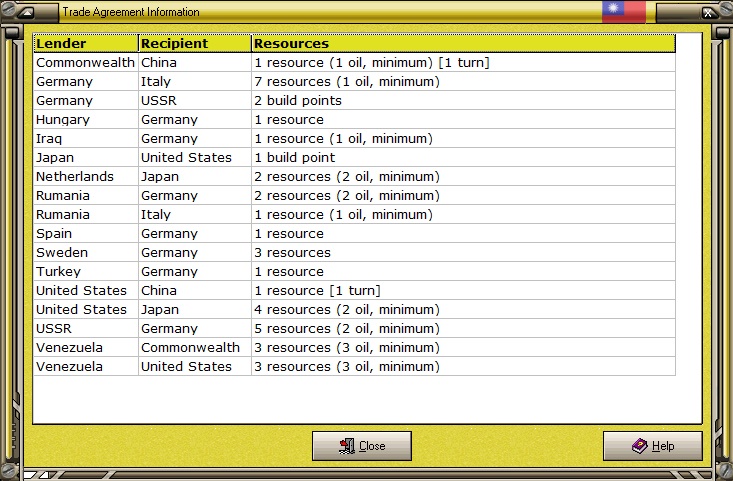Viewport: 733px width, 481px height.
Task: Select USSR recipient cell in Germany row
Action: point(195,101)
